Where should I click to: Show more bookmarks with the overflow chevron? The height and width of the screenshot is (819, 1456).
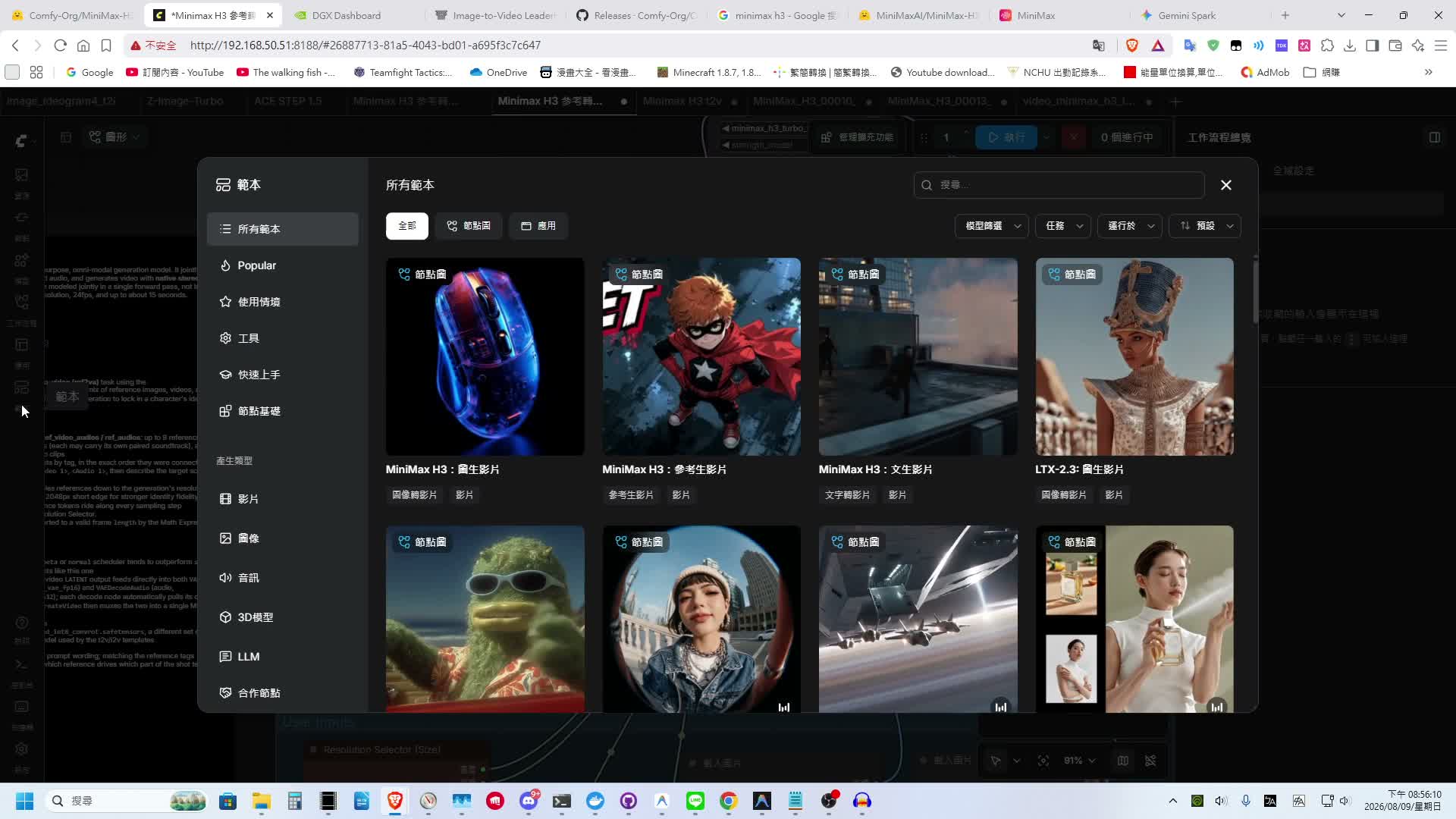1429,73
